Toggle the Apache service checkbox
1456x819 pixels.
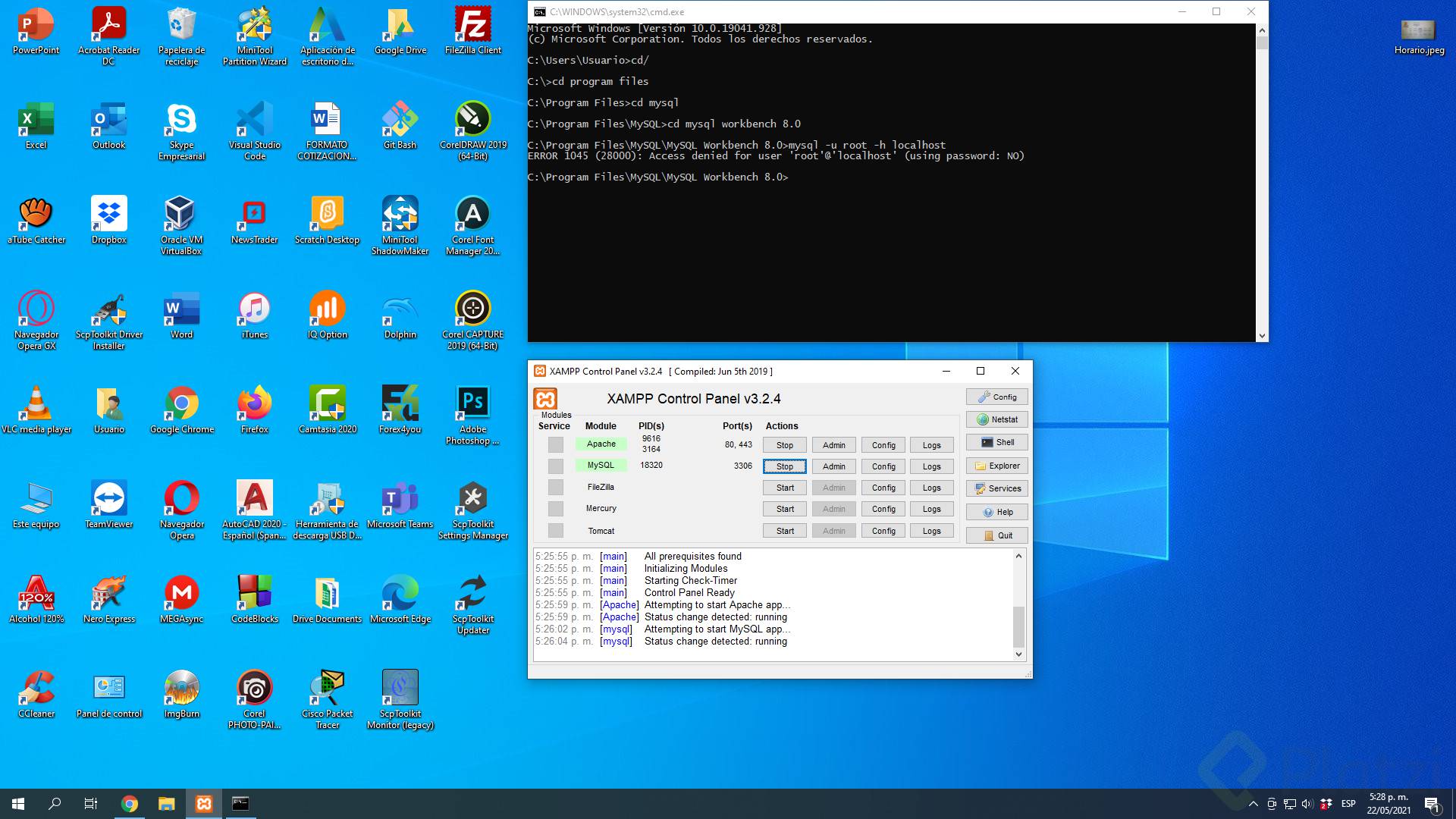pyautogui.click(x=556, y=445)
